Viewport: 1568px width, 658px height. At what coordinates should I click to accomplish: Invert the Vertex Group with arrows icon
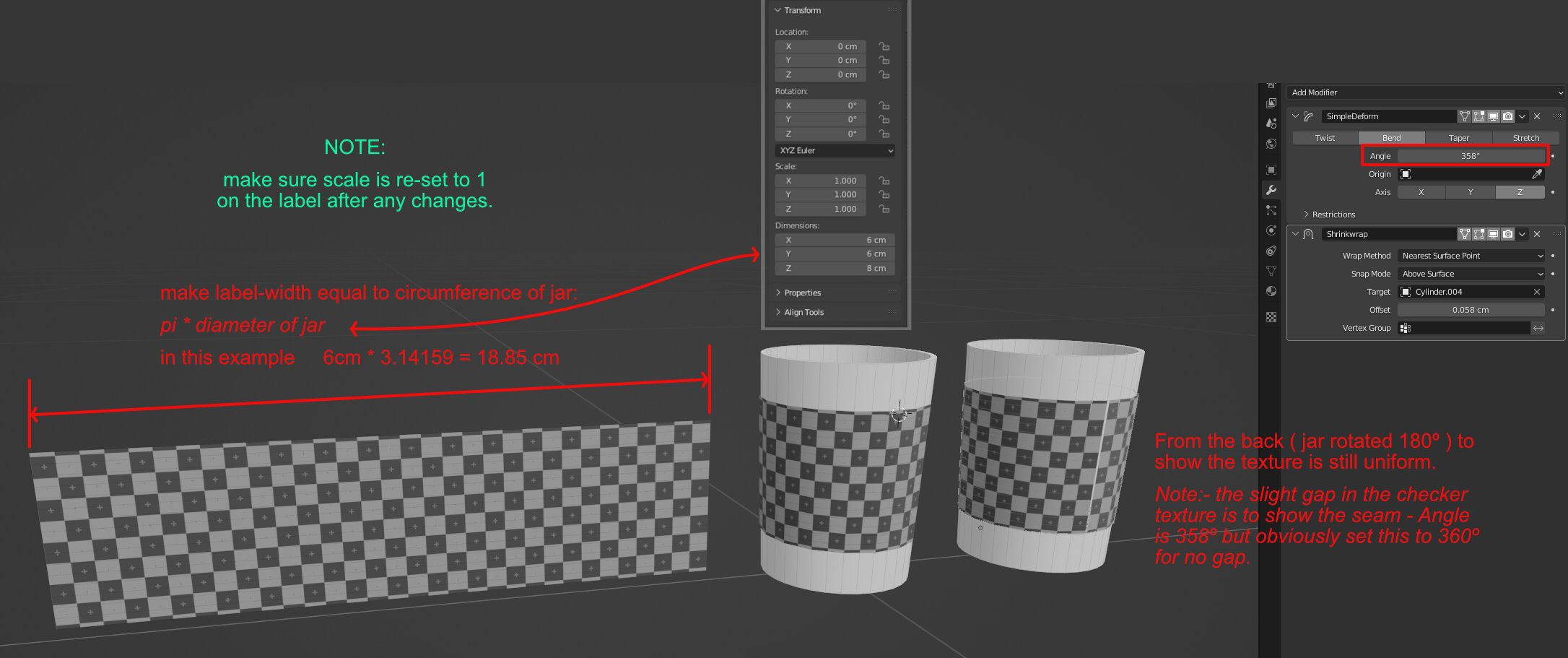[1538, 328]
